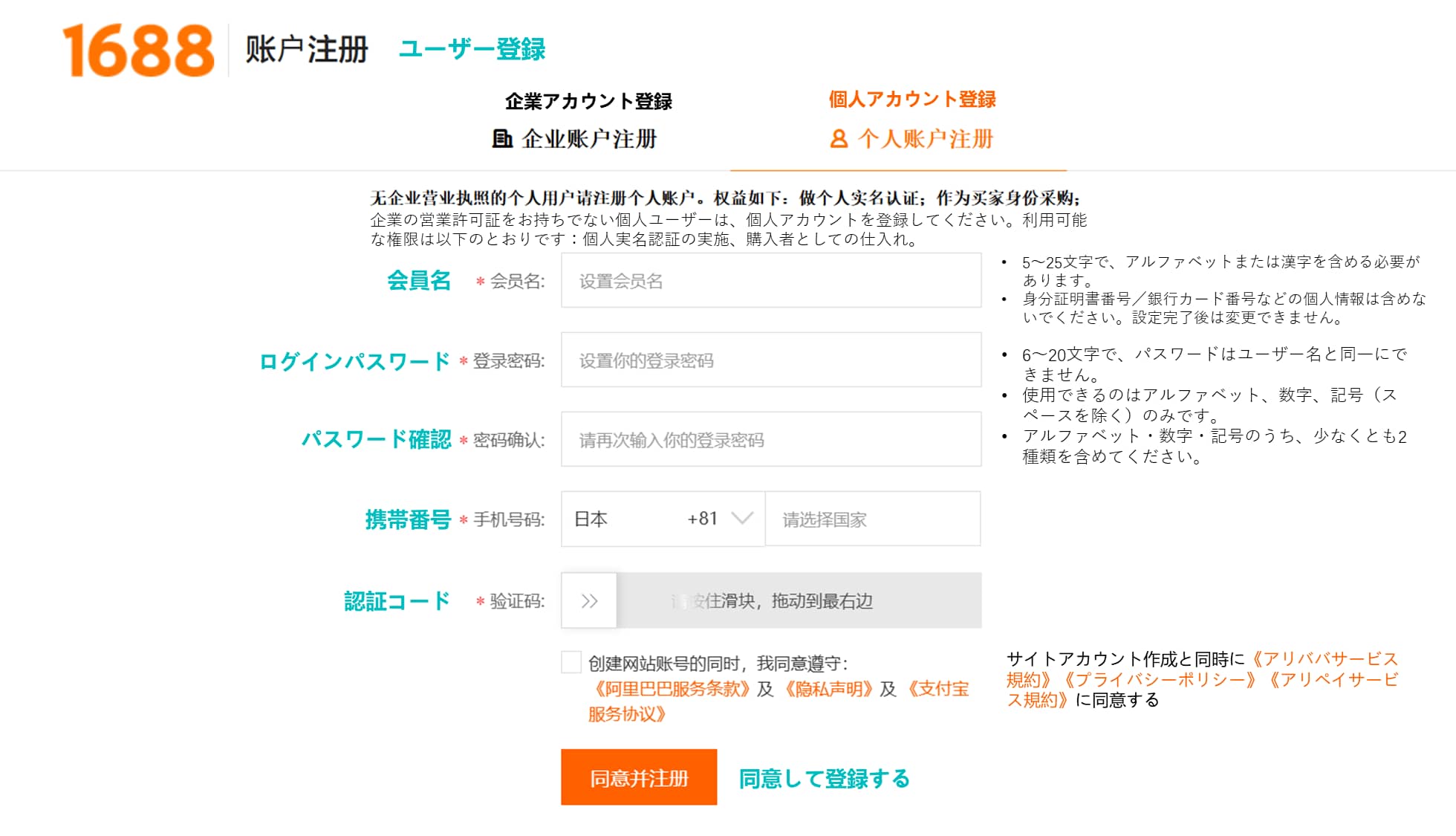Screen dimensions: 1456x836
Task: Click the +81 dialing code text
Action: tap(702, 519)
